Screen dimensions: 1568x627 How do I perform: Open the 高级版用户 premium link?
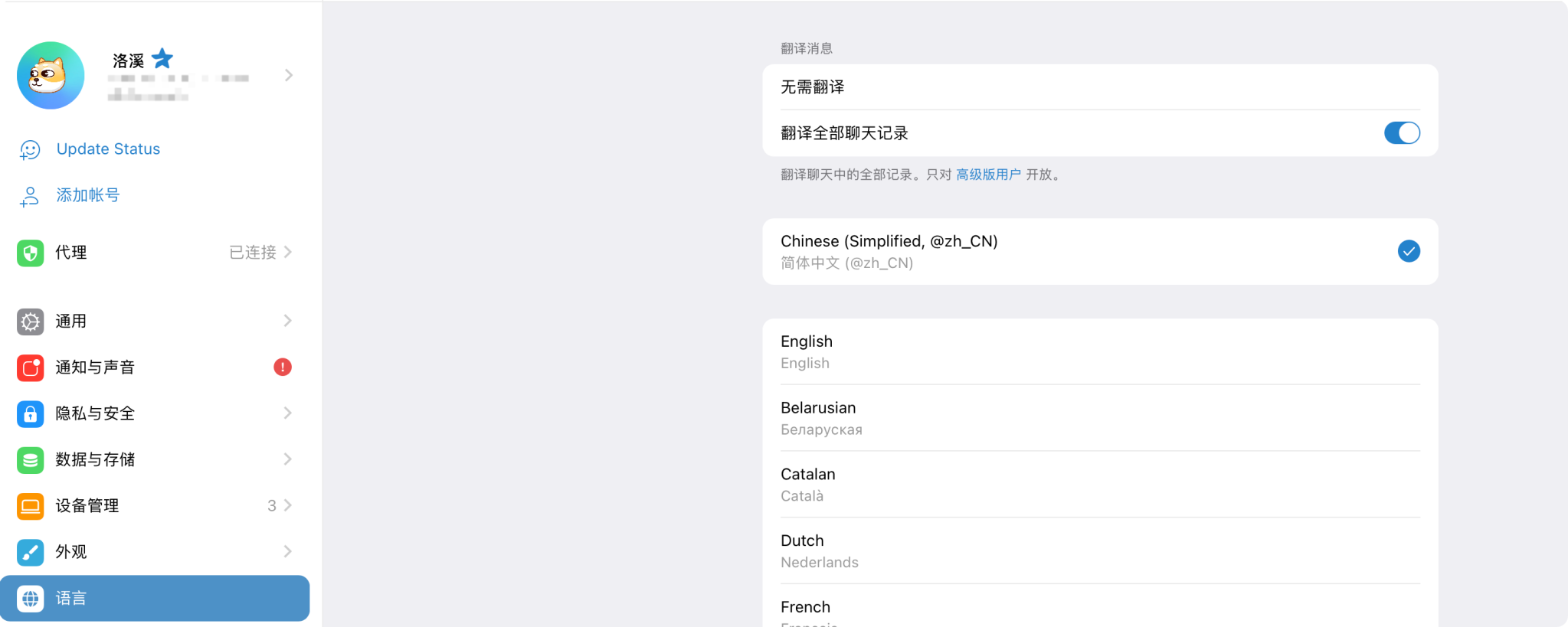tap(988, 175)
